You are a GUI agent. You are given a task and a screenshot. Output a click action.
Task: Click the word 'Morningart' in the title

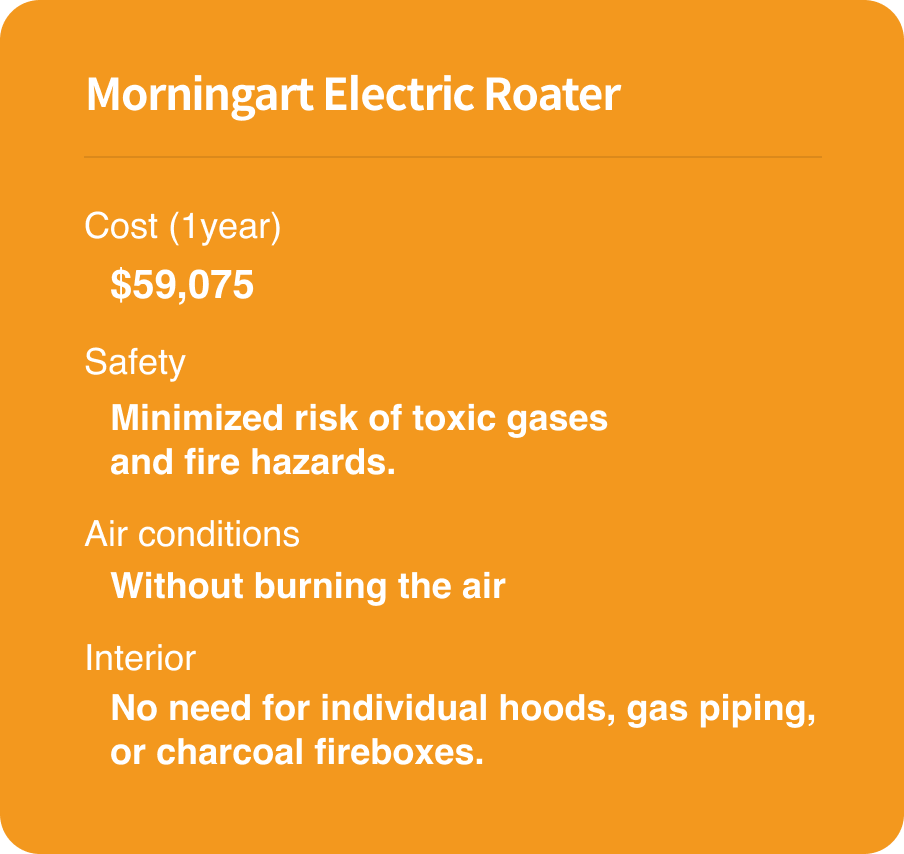click(199, 96)
